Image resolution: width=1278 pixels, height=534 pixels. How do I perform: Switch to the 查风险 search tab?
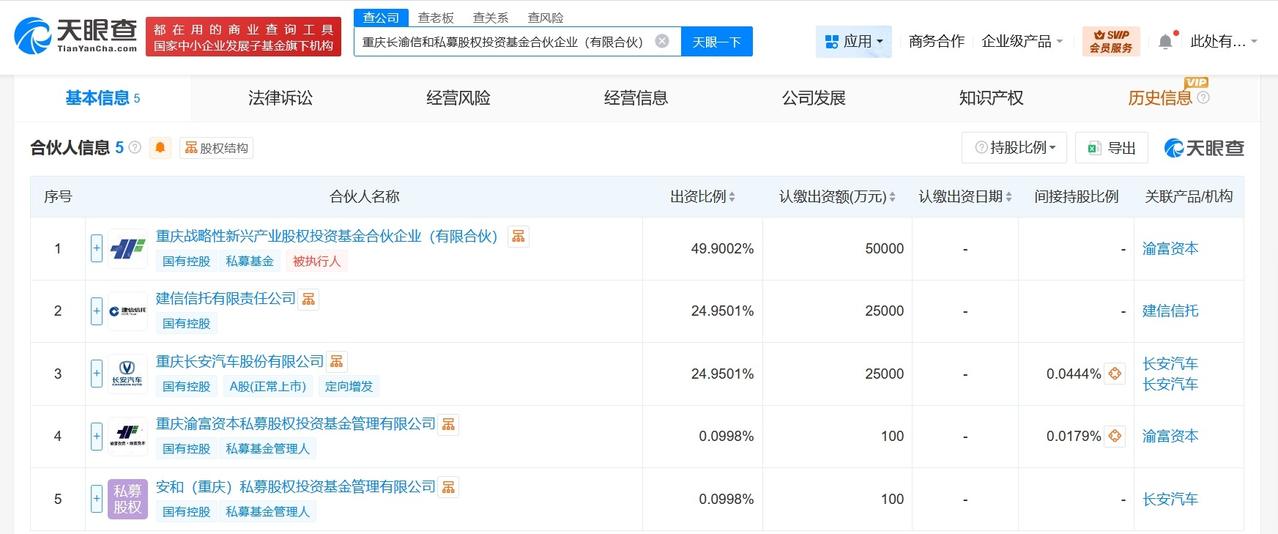(545, 17)
